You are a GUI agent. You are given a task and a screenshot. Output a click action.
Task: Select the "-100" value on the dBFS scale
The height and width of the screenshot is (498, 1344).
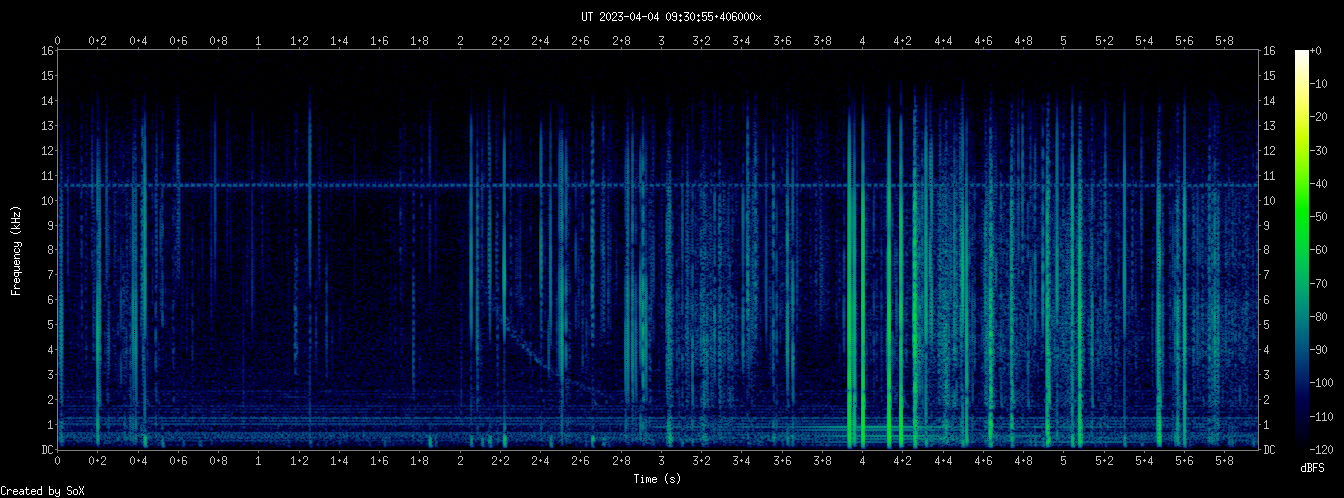[1324, 383]
